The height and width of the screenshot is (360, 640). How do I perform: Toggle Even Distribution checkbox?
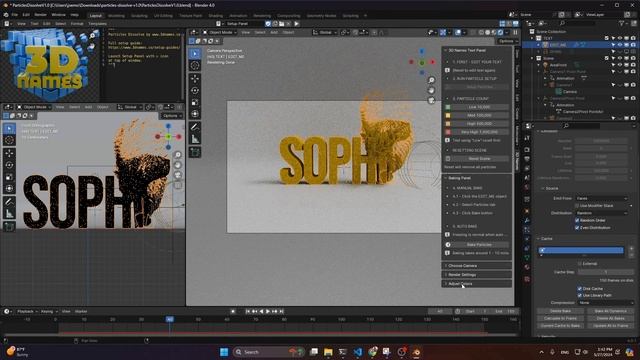click(577, 228)
